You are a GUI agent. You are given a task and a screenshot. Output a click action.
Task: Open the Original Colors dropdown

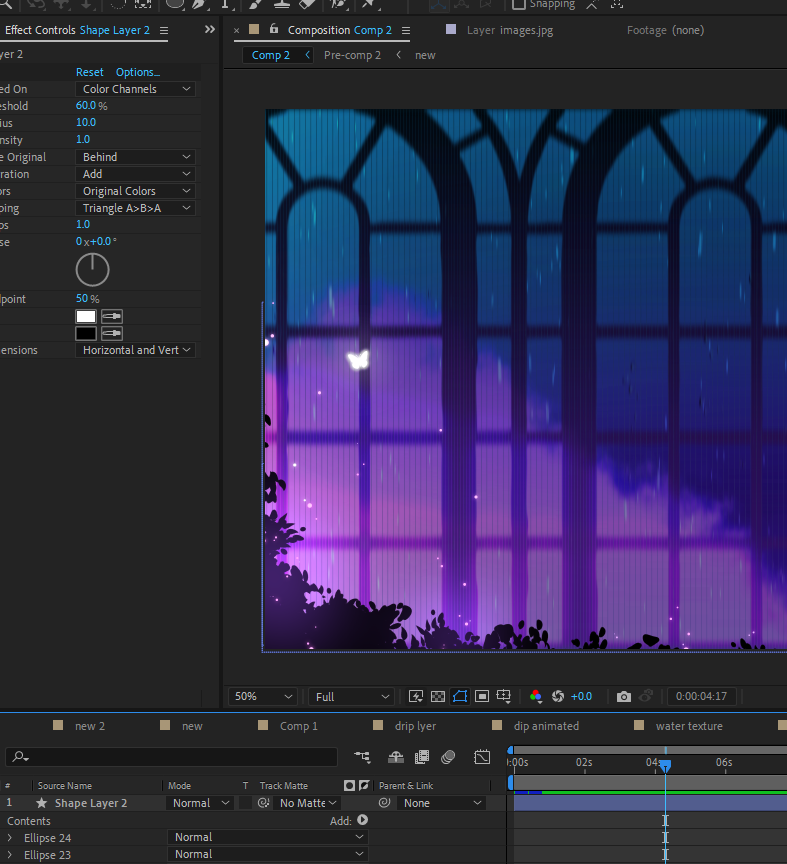(x=135, y=191)
